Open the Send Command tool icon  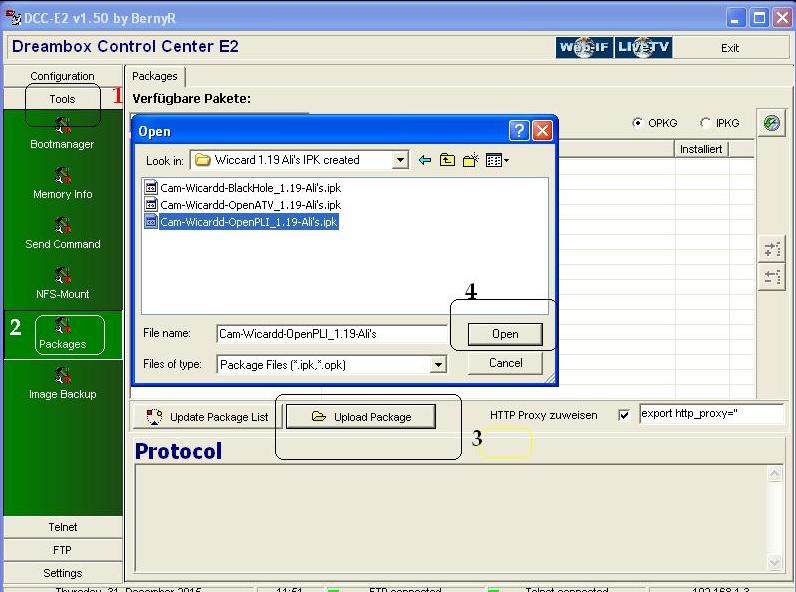point(62,225)
